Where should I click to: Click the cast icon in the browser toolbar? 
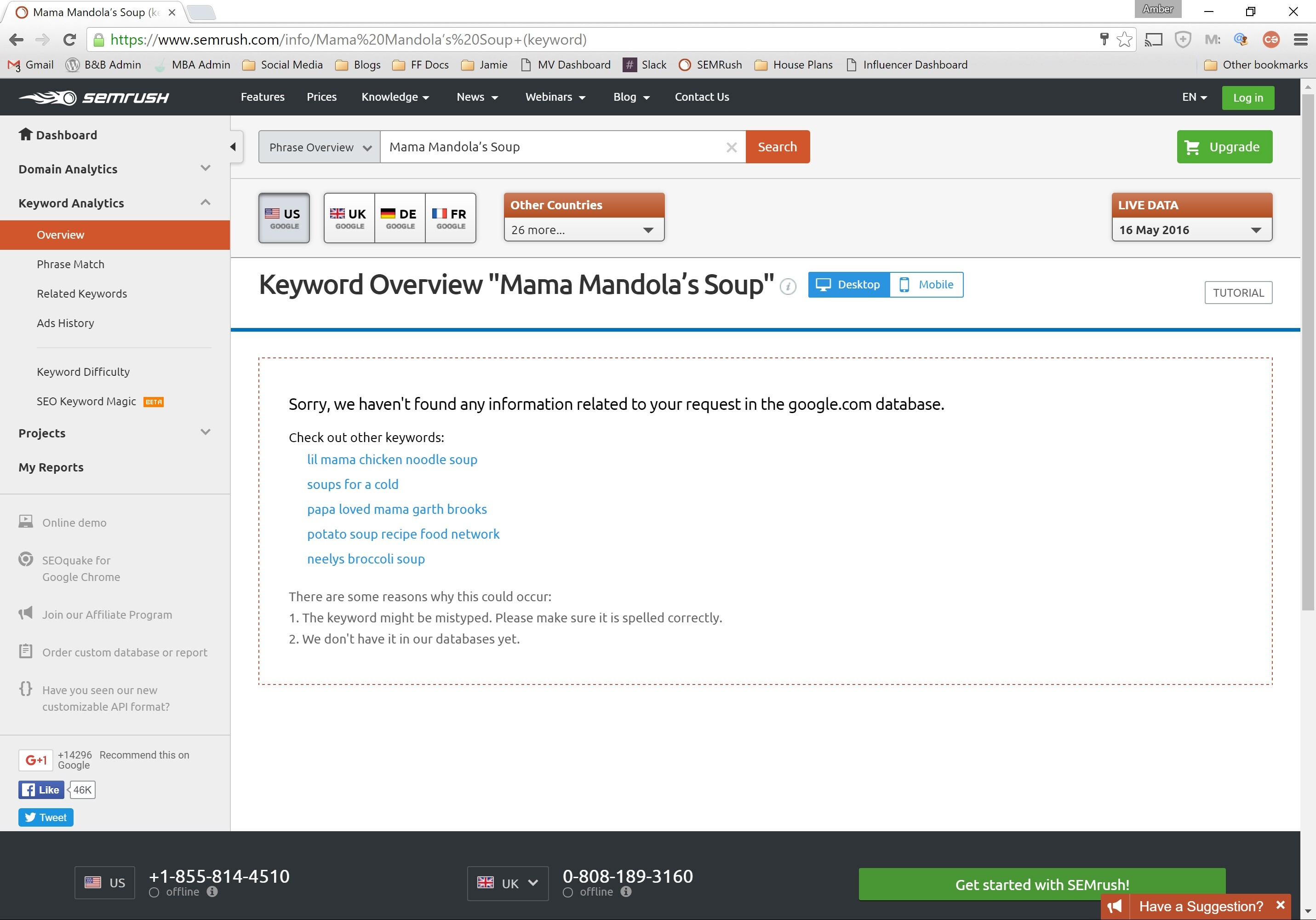coord(1153,40)
